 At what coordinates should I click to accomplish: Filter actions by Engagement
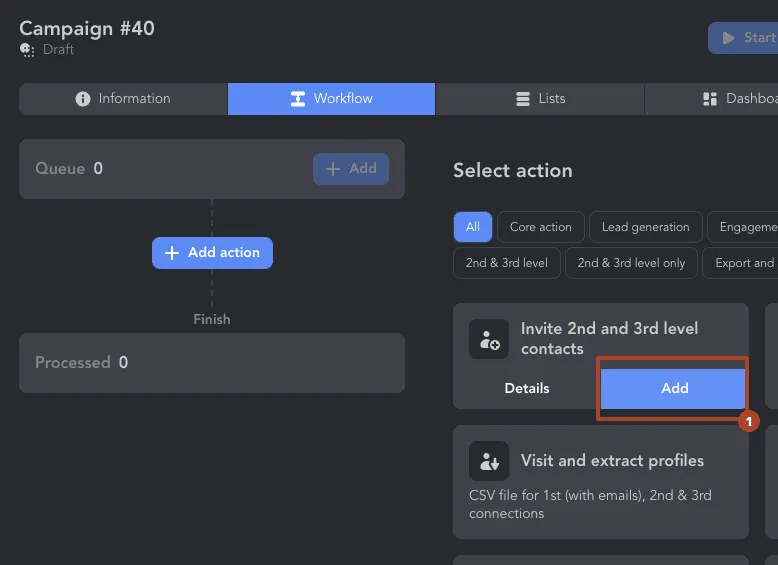pos(743,227)
